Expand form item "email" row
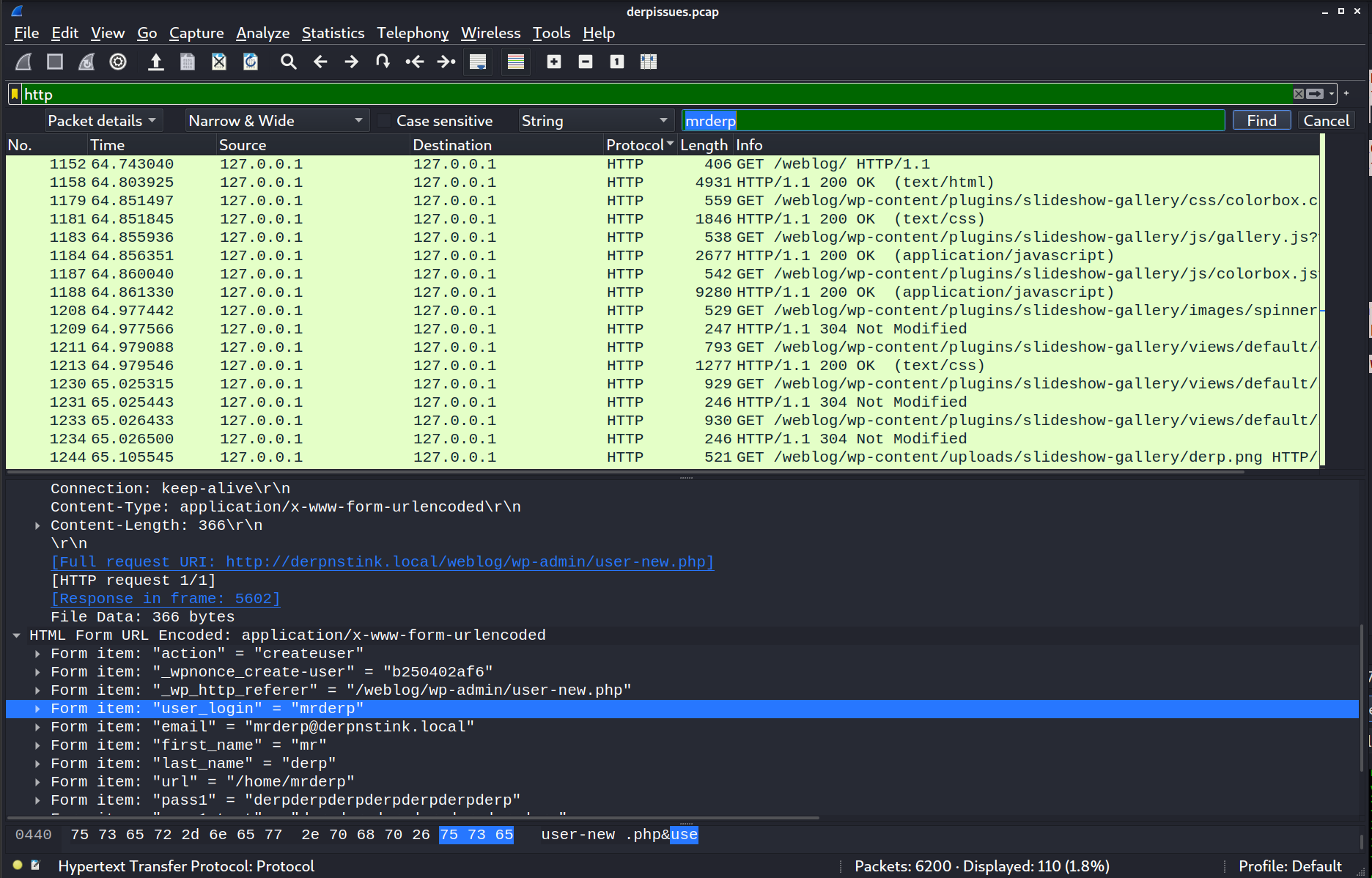 point(37,727)
